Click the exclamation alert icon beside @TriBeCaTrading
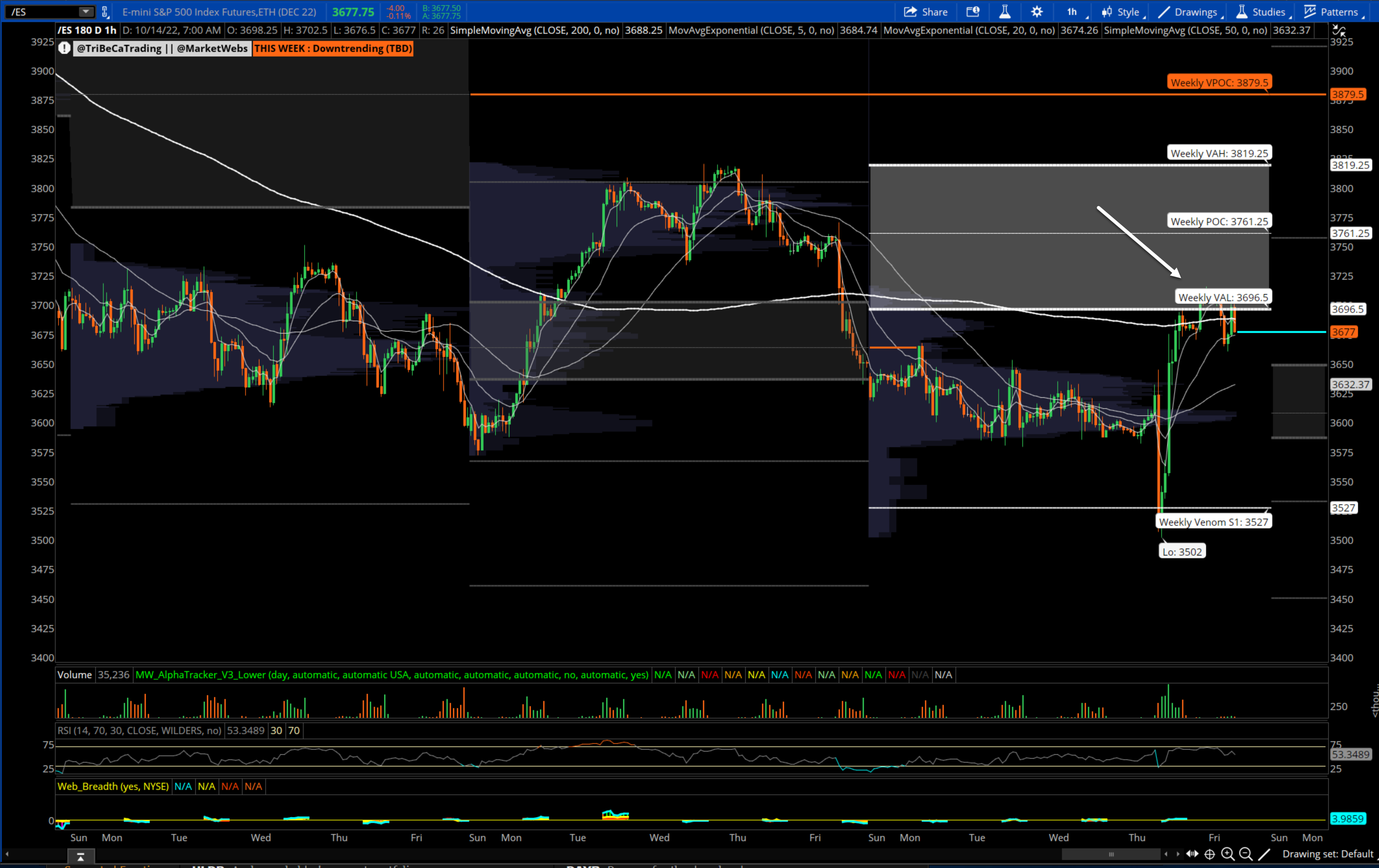 pyautogui.click(x=64, y=48)
